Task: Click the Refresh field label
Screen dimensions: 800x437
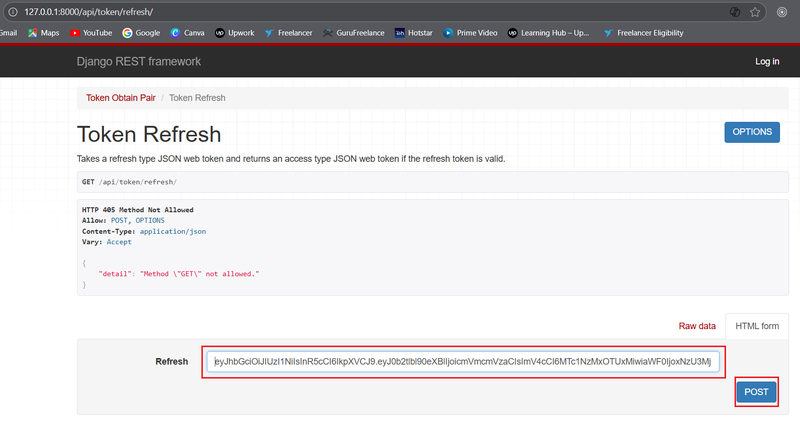Action: [x=171, y=362]
